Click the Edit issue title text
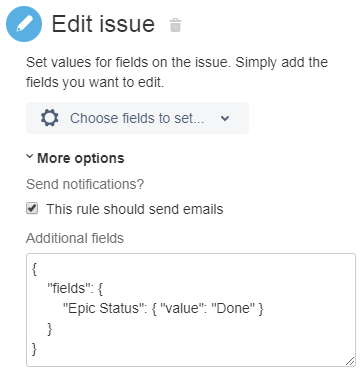This screenshot has height=377, width=363. coord(103,24)
